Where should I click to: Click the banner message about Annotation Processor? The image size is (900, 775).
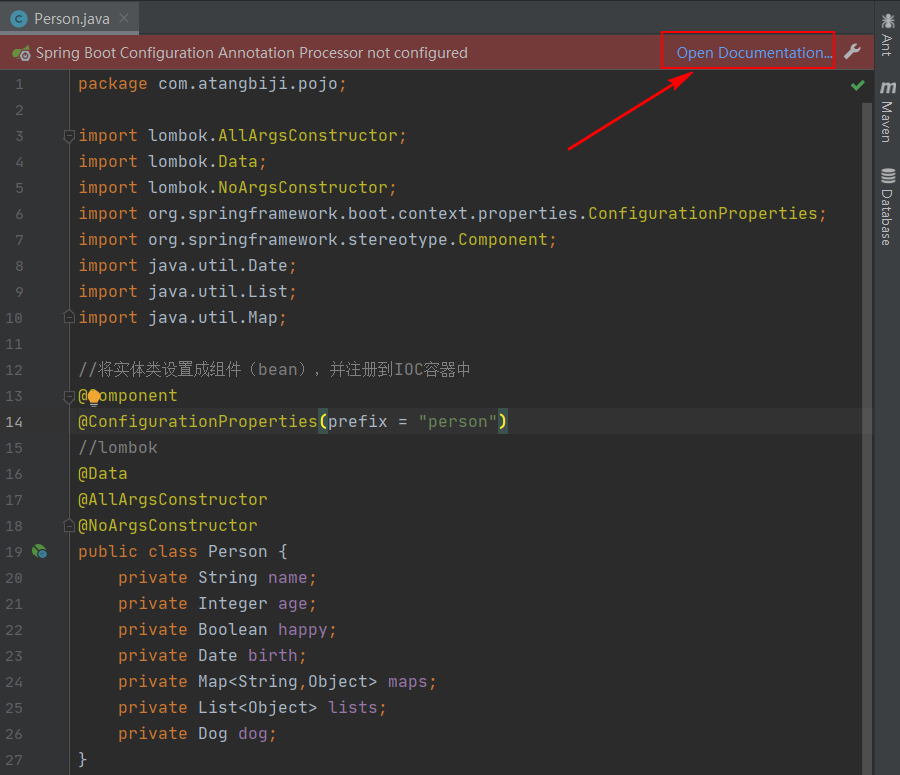[x=251, y=53]
